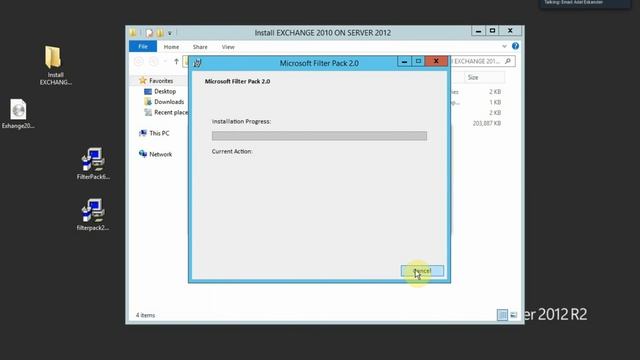Select FilterPack6... desktop installer icon
This screenshot has width=640, height=360.
coord(93,164)
